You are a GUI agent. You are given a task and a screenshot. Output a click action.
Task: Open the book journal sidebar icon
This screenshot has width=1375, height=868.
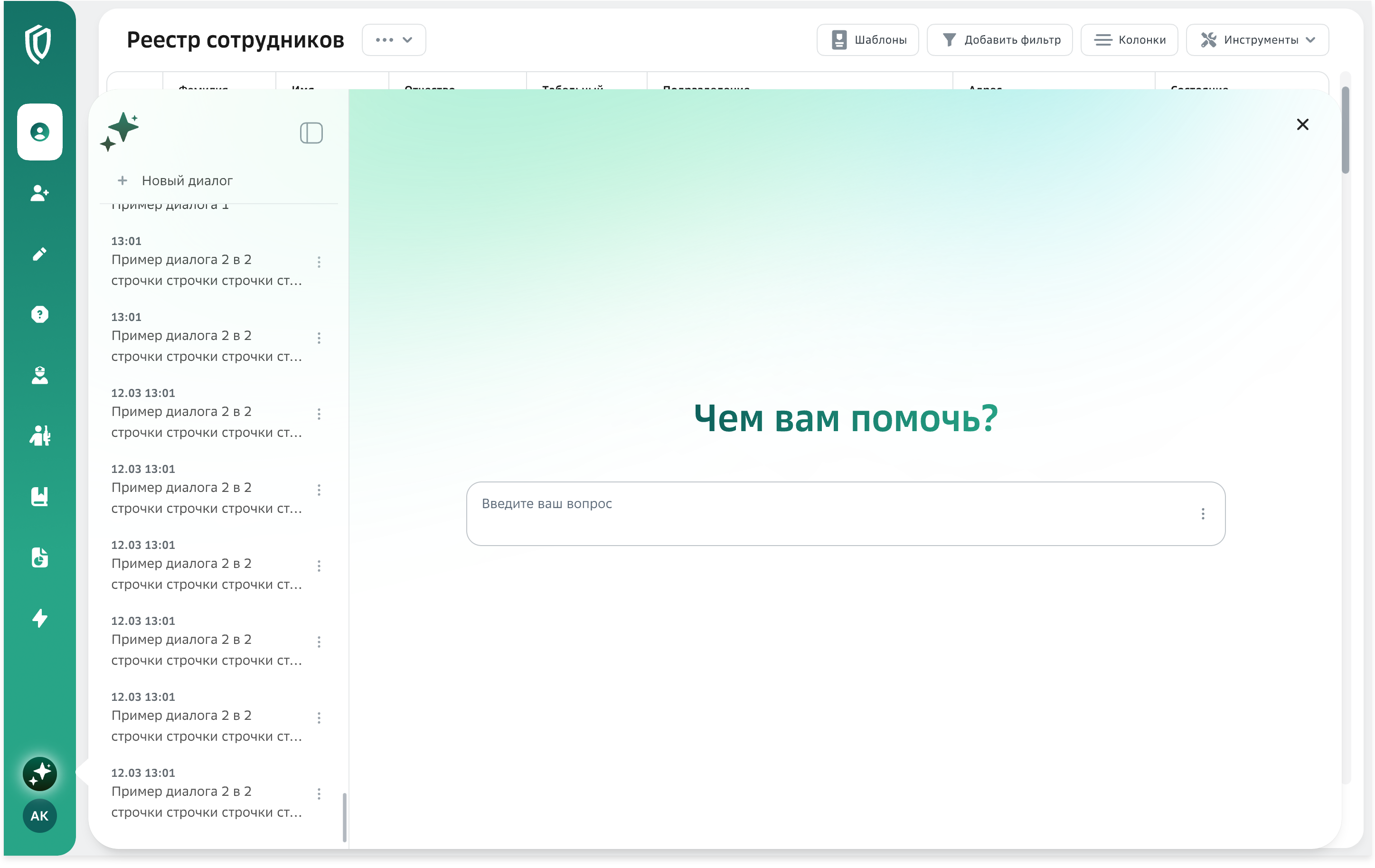tap(39, 496)
